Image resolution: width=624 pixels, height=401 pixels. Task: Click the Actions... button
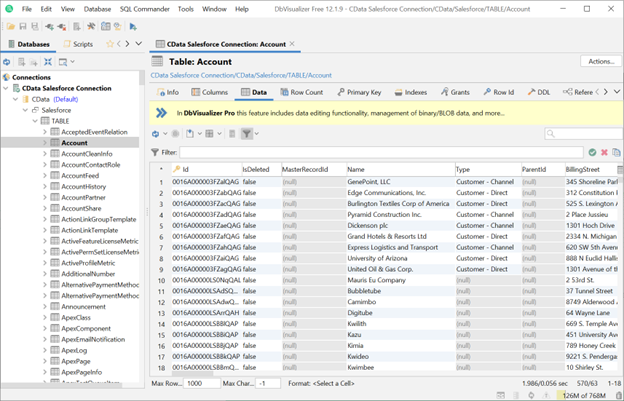(600, 61)
